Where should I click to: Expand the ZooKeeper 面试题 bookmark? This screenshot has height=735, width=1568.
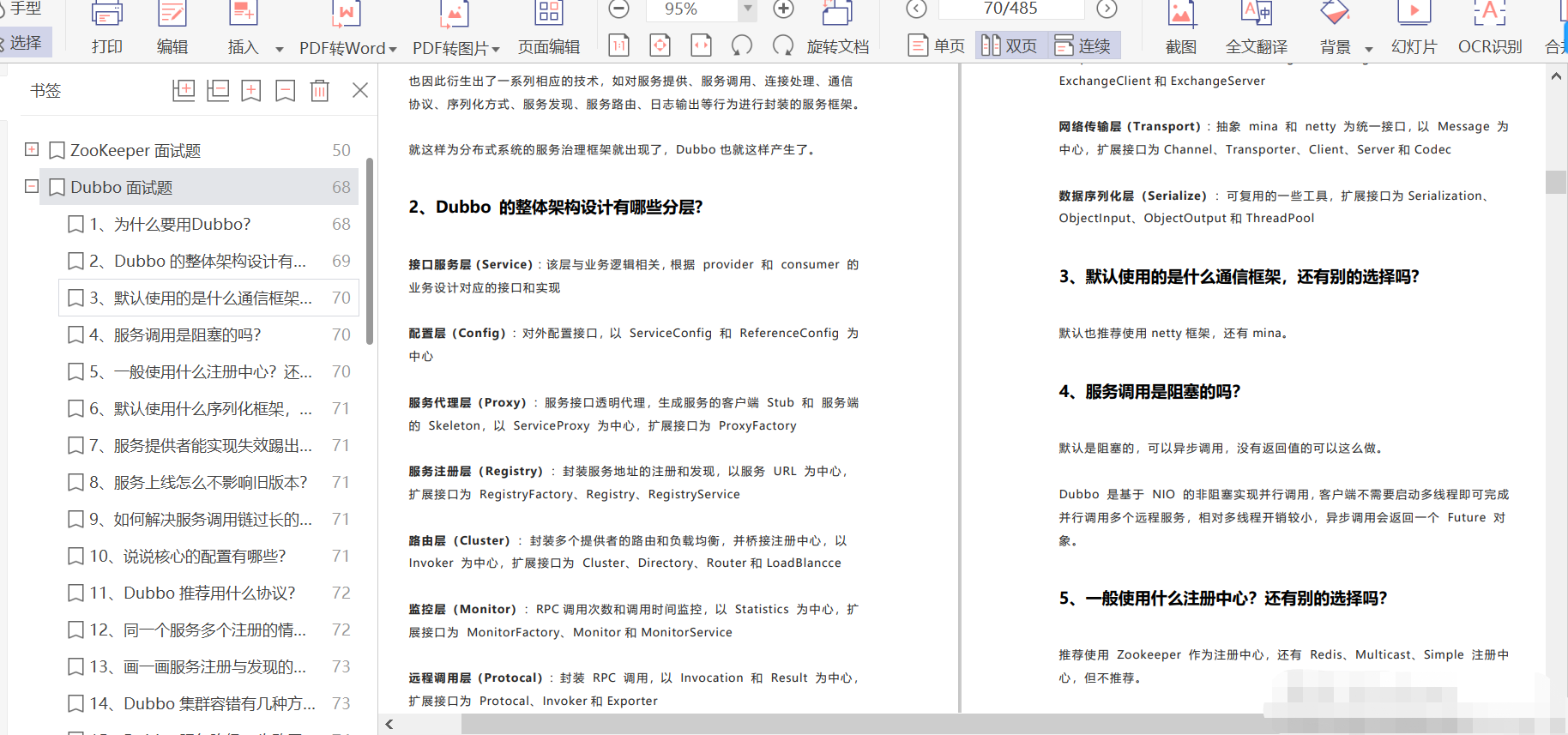click(32, 149)
